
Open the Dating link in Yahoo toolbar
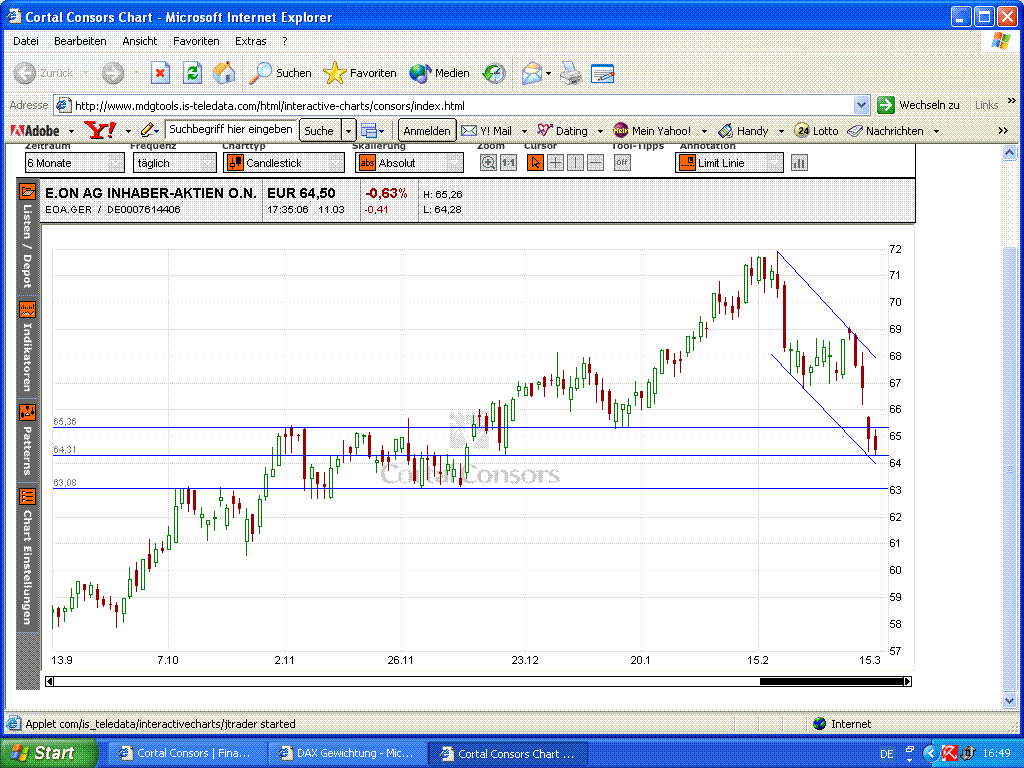[562, 131]
